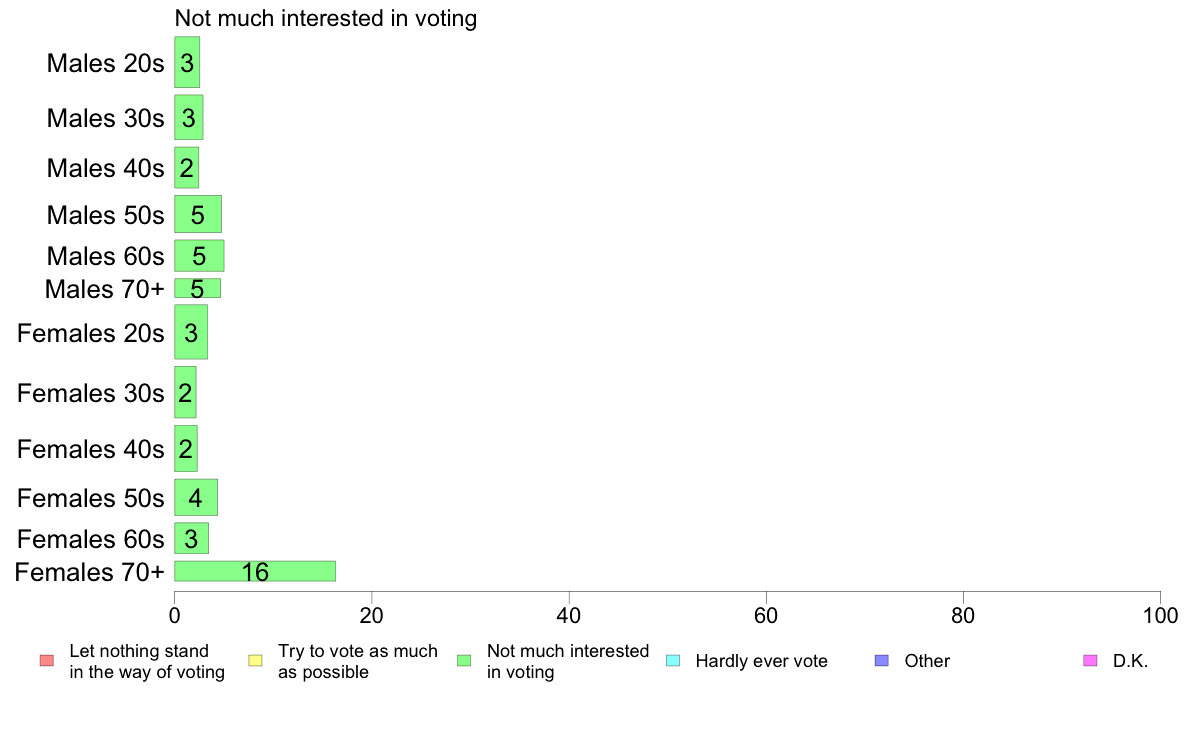Image resolution: width=1188 pixels, height=736 pixels.
Task: Click the 'Not much interested in voting' title
Action: point(326,18)
